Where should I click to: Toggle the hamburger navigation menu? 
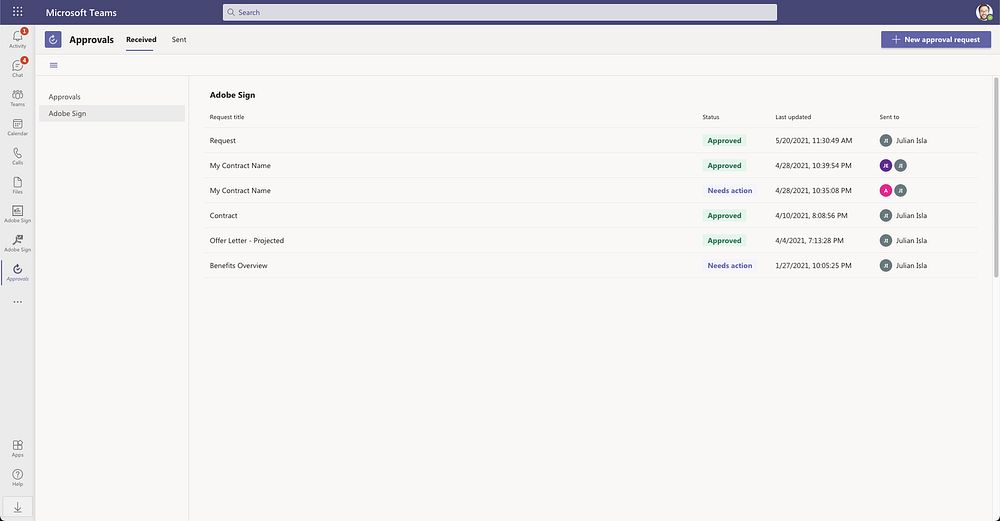click(x=54, y=65)
